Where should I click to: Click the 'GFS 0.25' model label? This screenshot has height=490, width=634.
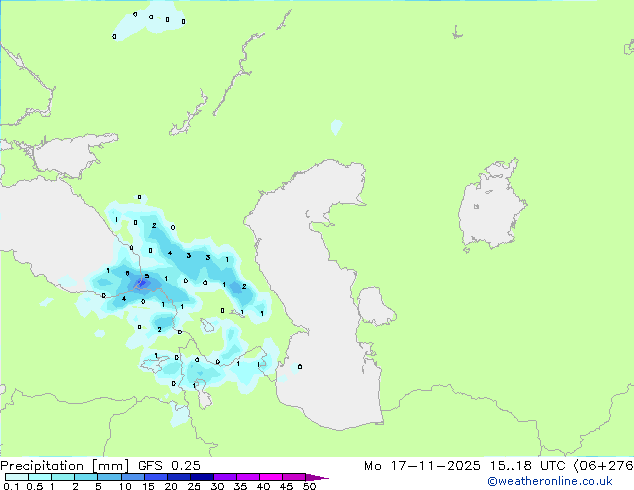(x=169, y=466)
